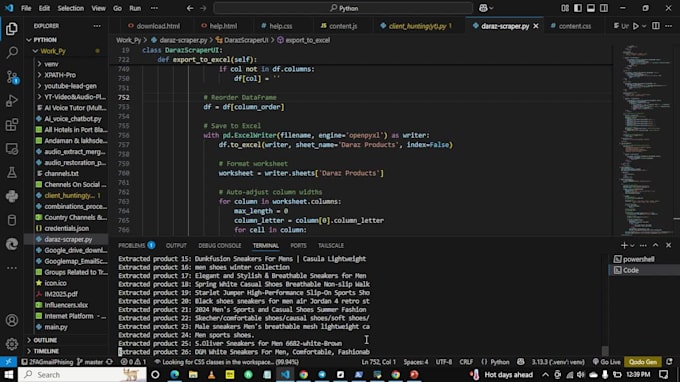The image size is (680, 382).
Task: Open the Remote Explorer view
Action: [12, 149]
